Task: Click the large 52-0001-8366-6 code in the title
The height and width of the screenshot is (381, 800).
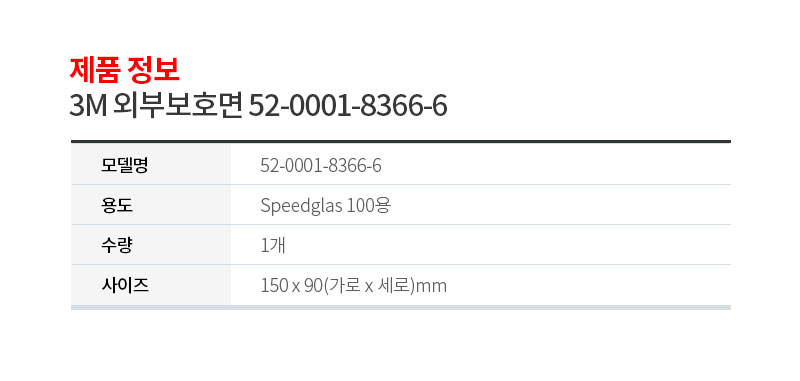Action: [347, 106]
